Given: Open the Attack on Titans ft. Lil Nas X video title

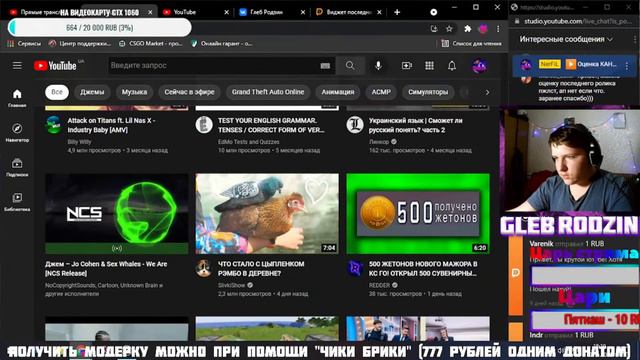Looking at the screenshot, I should pyautogui.click(x=111, y=125).
